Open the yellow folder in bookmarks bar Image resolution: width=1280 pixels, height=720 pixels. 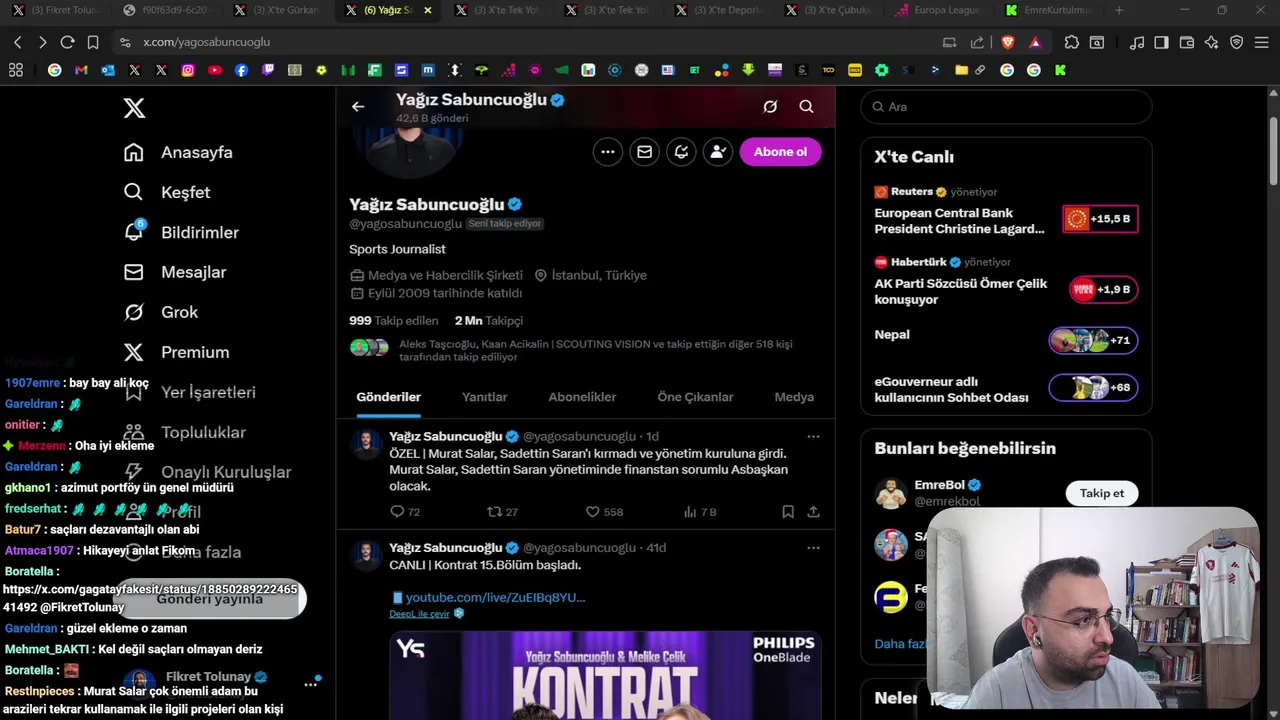pos(961,70)
